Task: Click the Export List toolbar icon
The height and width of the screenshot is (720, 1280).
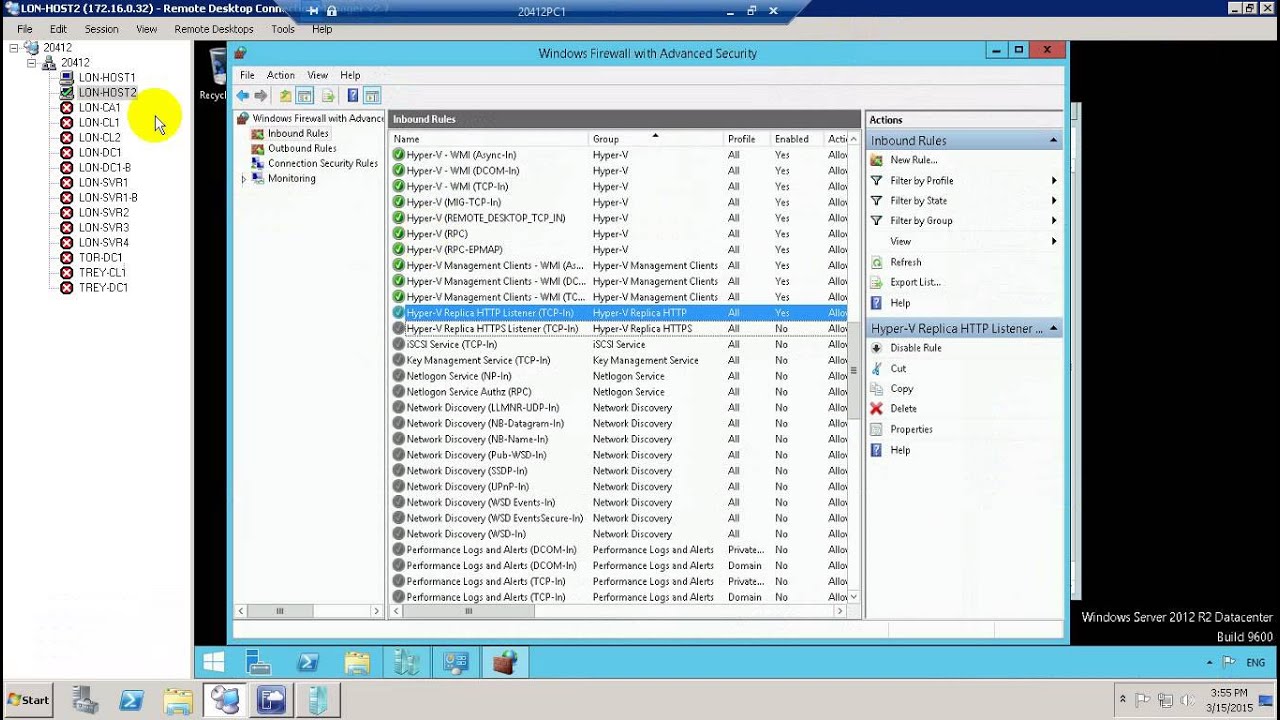Action: coord(327,96)
